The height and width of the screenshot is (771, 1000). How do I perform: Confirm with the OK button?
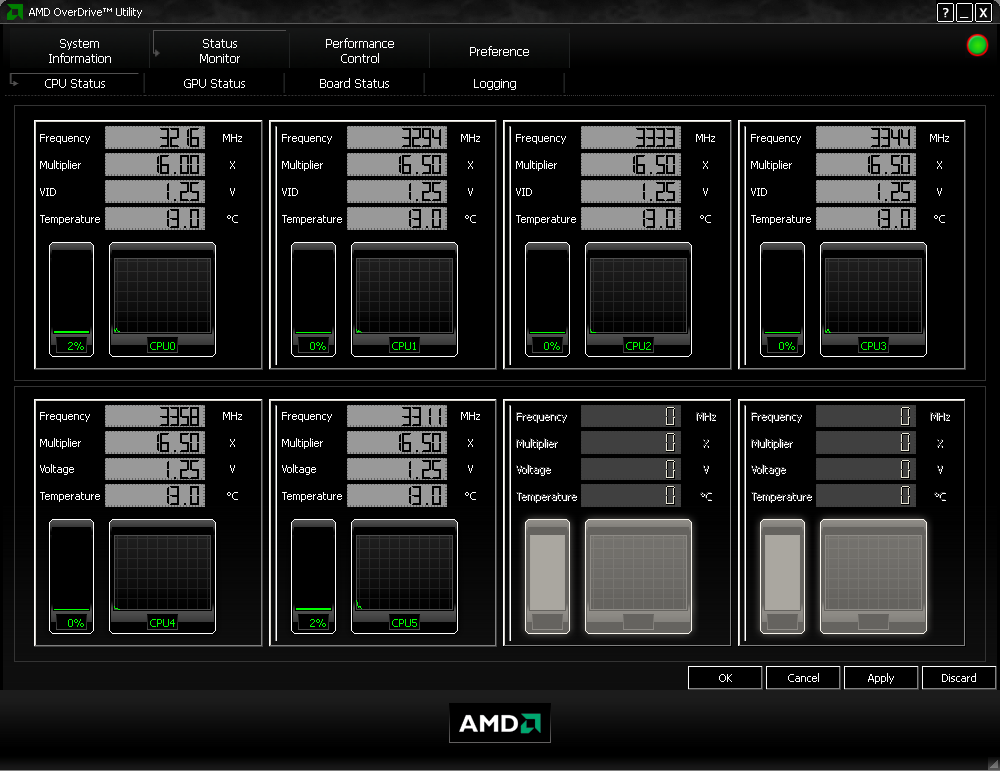[x=725, y=678]
